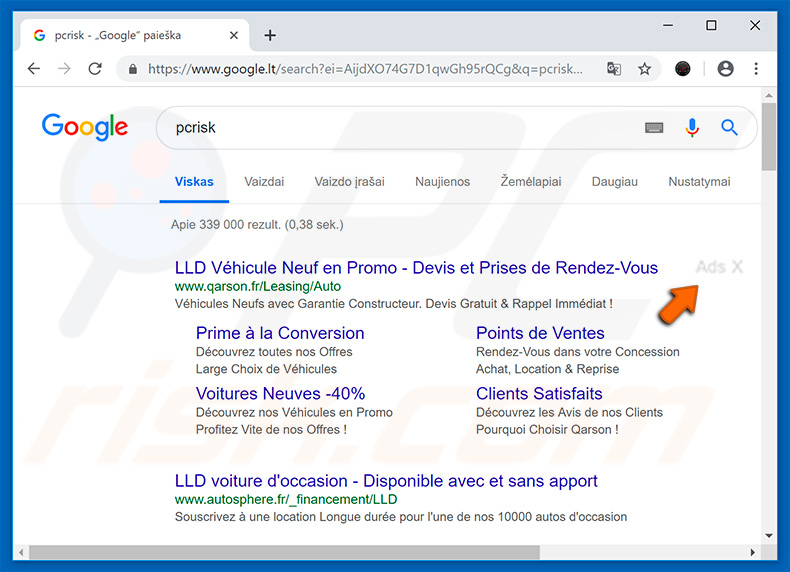Screen dimensions: 790x572
Task: Click the horizontal scrollbar left arrow
Action: (x=21, y=552)
